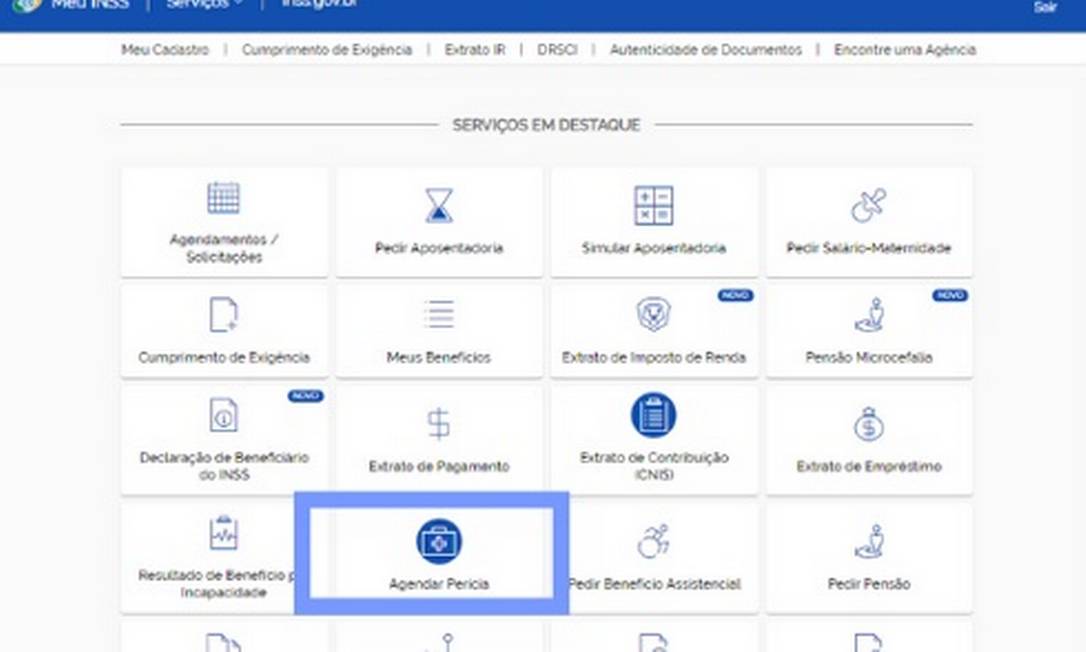
Task: Open the Pensão Microcefalia service card
Action: [868, 332]
